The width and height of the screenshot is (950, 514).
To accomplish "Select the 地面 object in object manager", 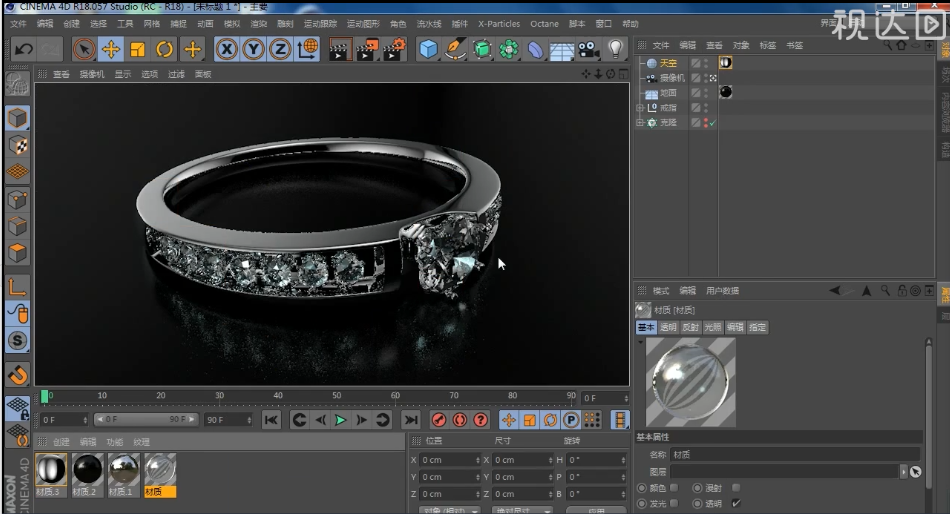I will click(x=668, y=93).
